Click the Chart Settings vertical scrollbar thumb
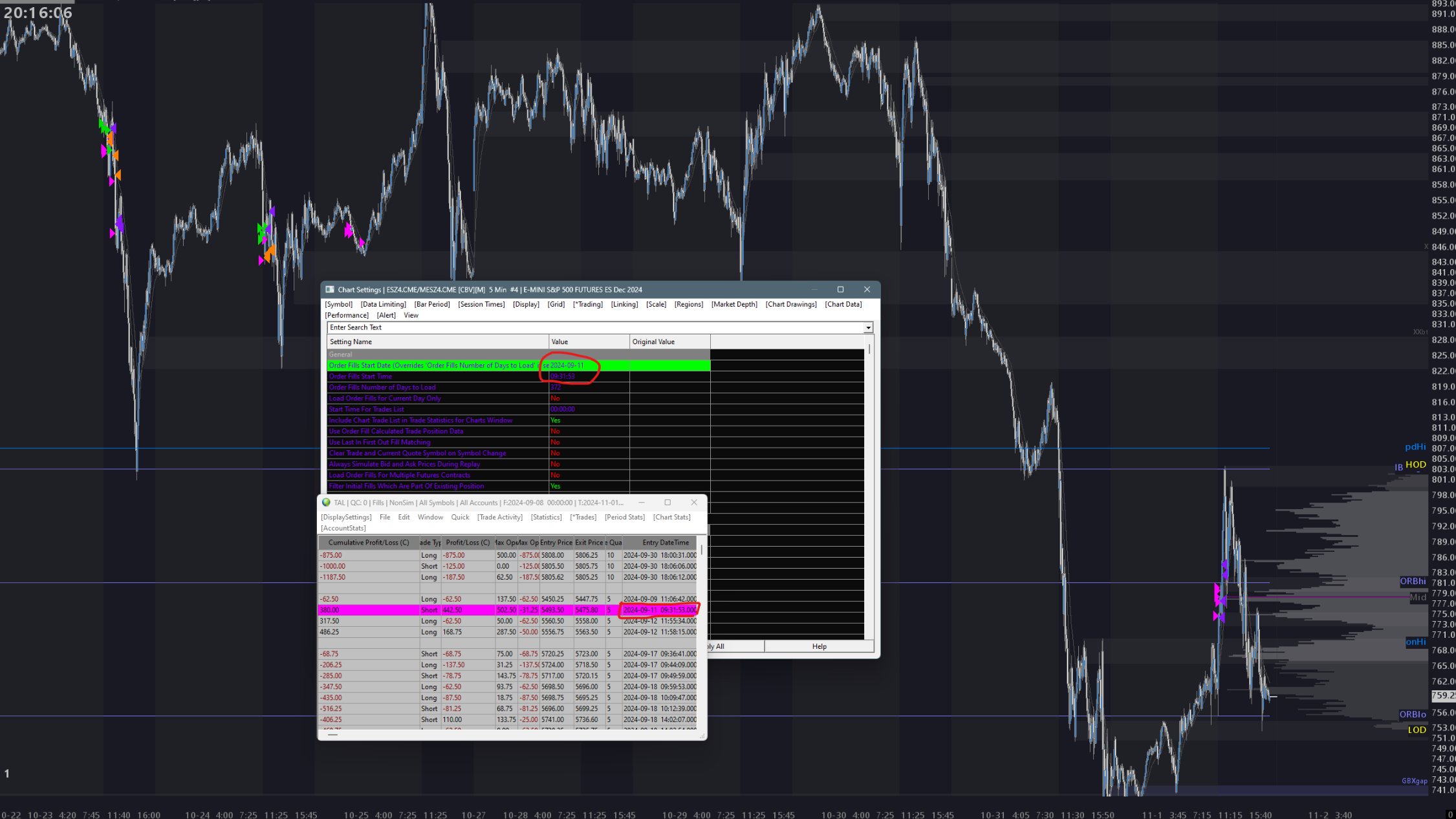The image size is (1456, 819). 869,349
